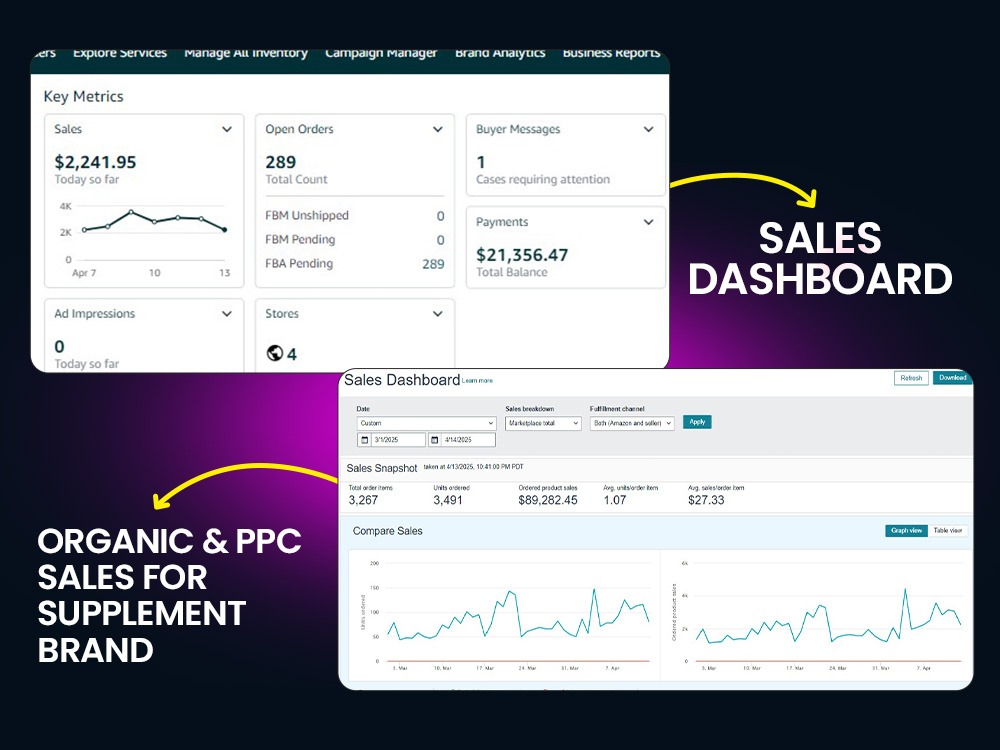Open Manage All Inventory in top navigation
The width and height of the screenshot is (1000, 750).
[x=246, y=53]
